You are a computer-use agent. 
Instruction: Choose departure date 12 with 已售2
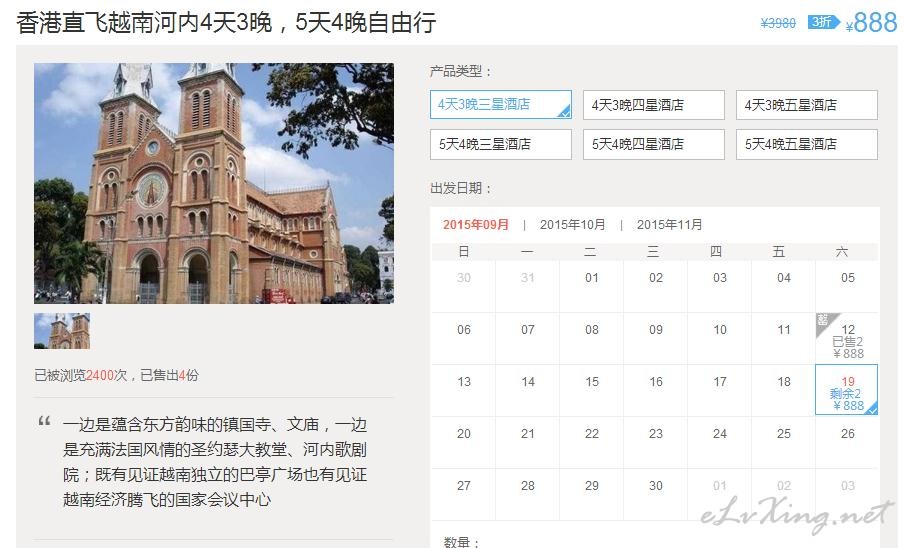pos(847,339)
